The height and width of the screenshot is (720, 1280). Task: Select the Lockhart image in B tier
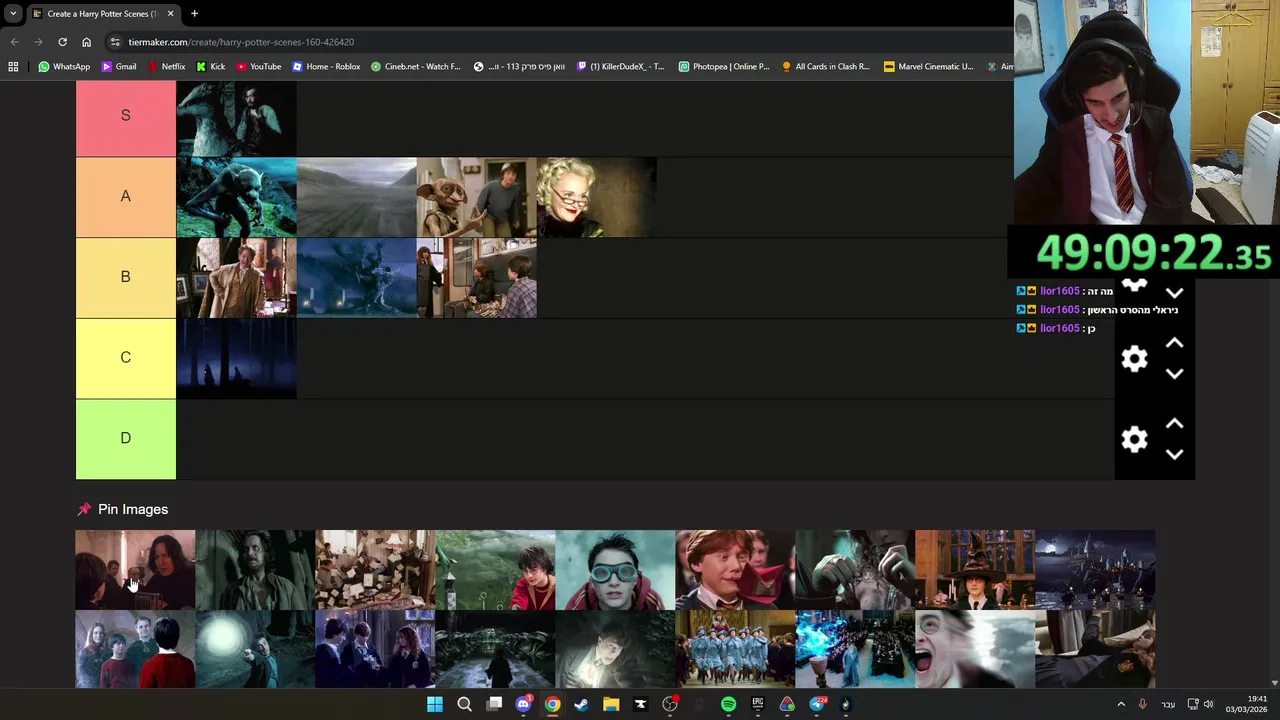[x=236, y=278]
